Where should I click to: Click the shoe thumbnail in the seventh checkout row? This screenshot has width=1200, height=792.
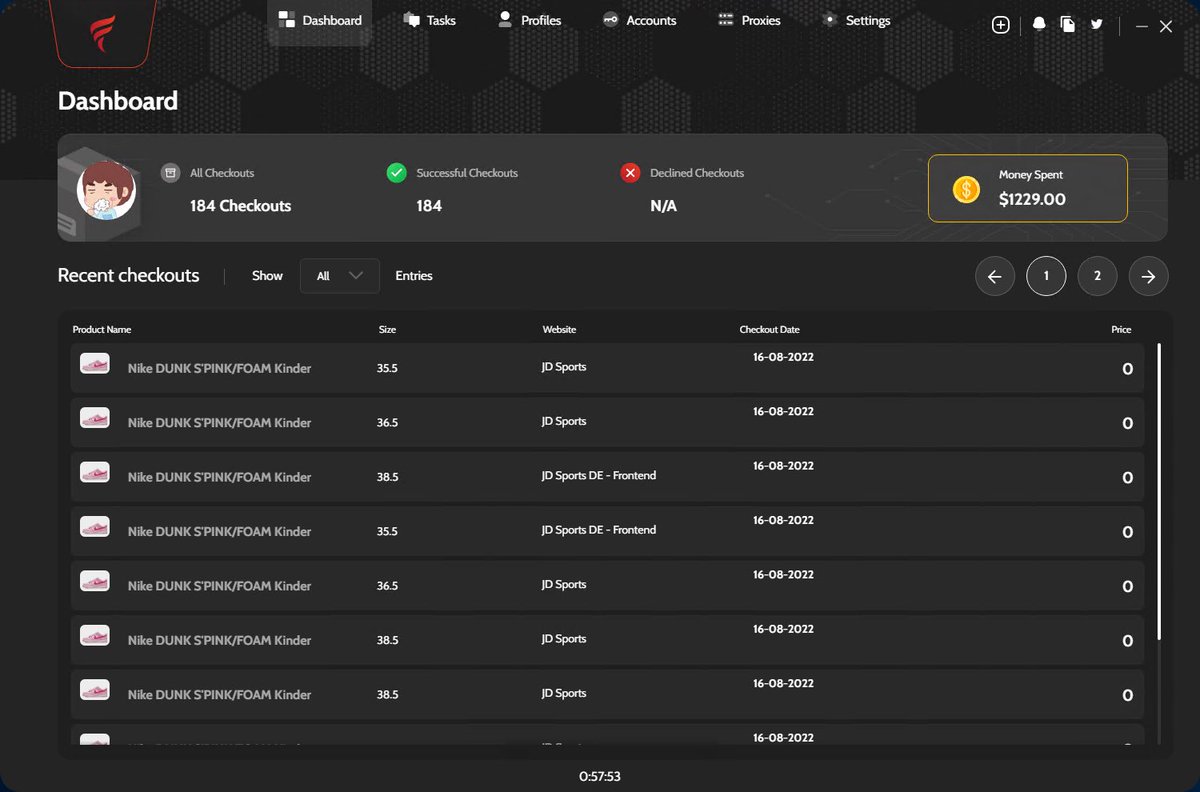tap(95, 690)
